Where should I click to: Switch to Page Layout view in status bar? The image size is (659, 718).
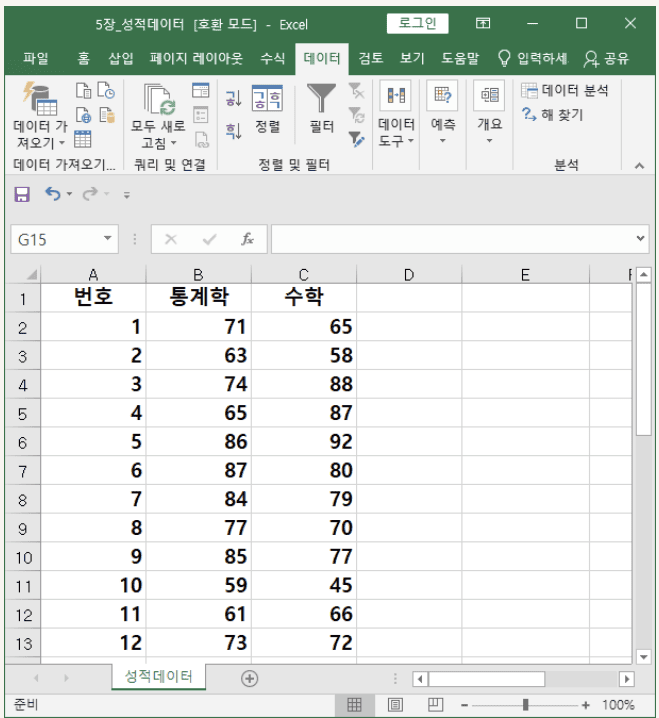395,705
